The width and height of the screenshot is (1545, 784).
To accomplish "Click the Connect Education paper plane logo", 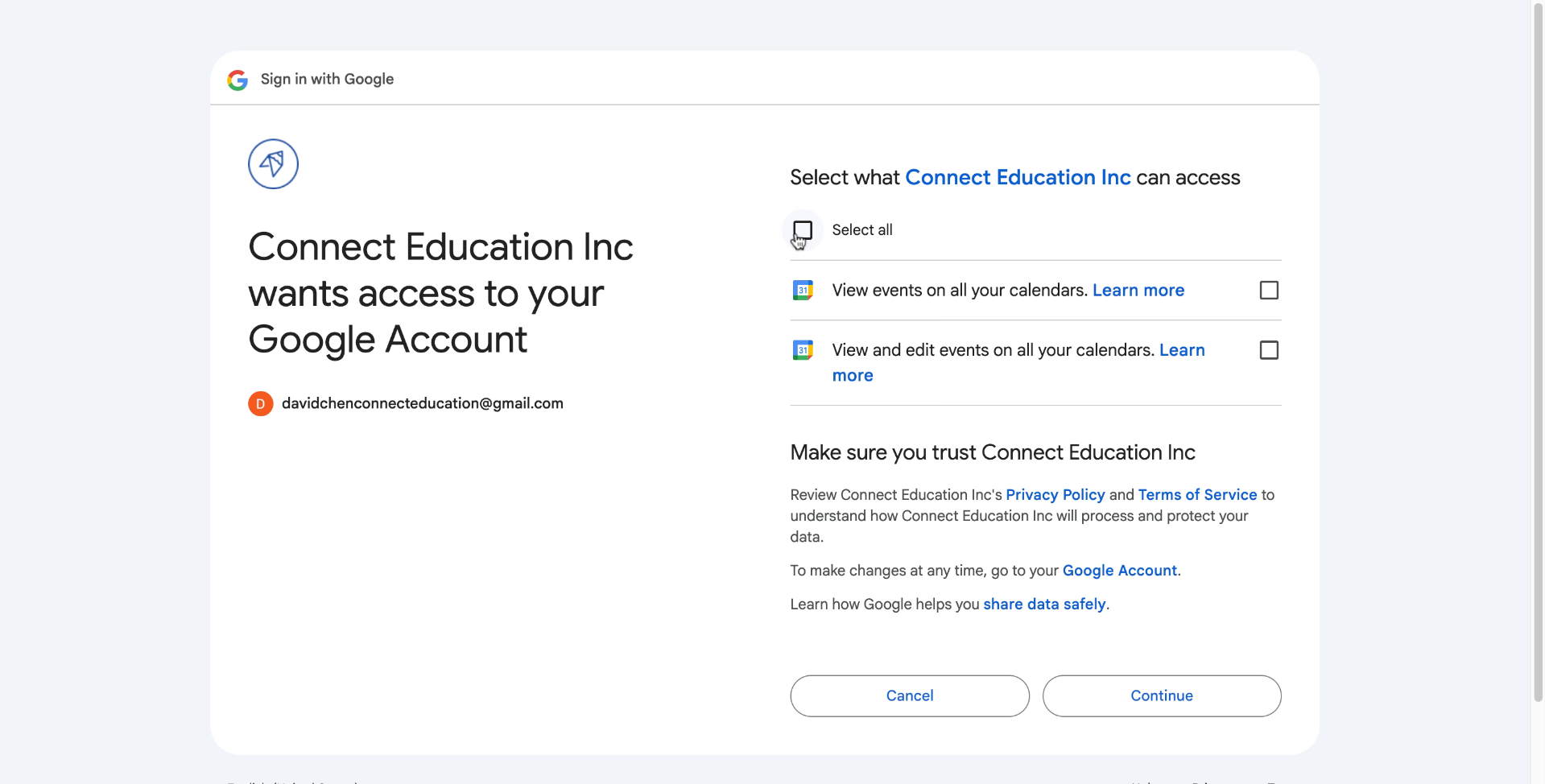I will click(273, 164).
